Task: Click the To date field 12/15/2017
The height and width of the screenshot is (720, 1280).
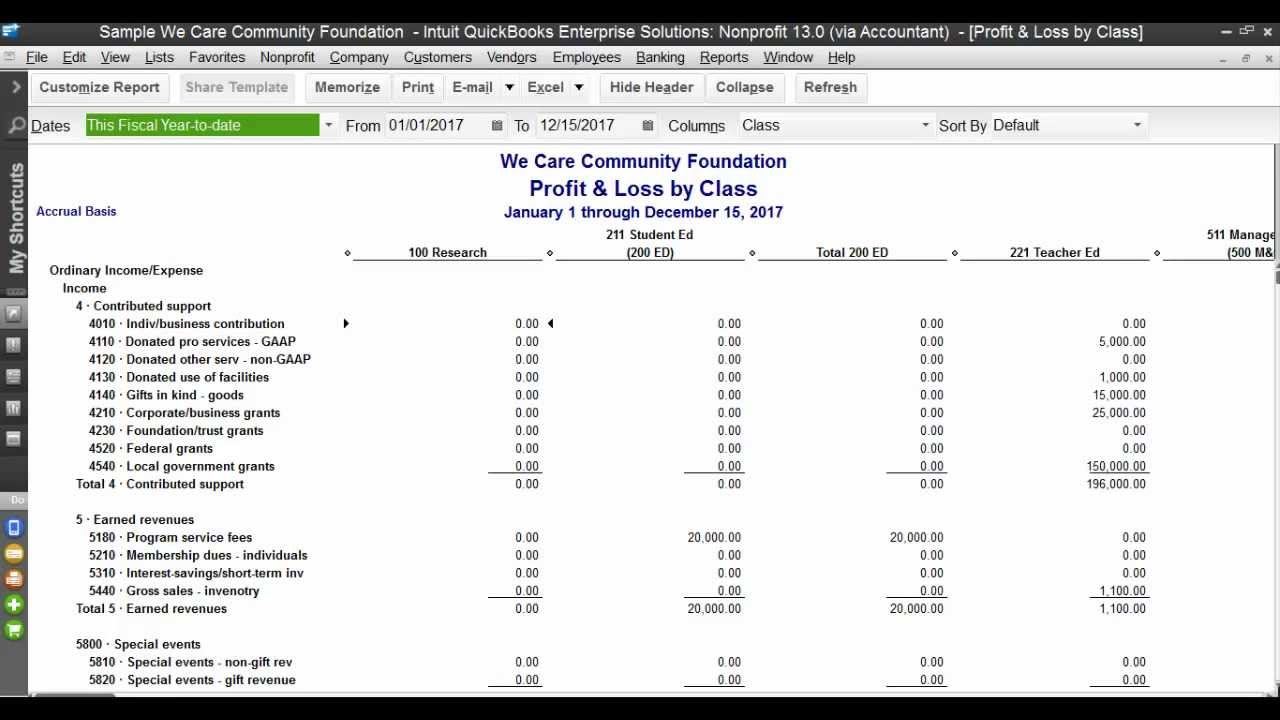Action: tap(586, 126)
